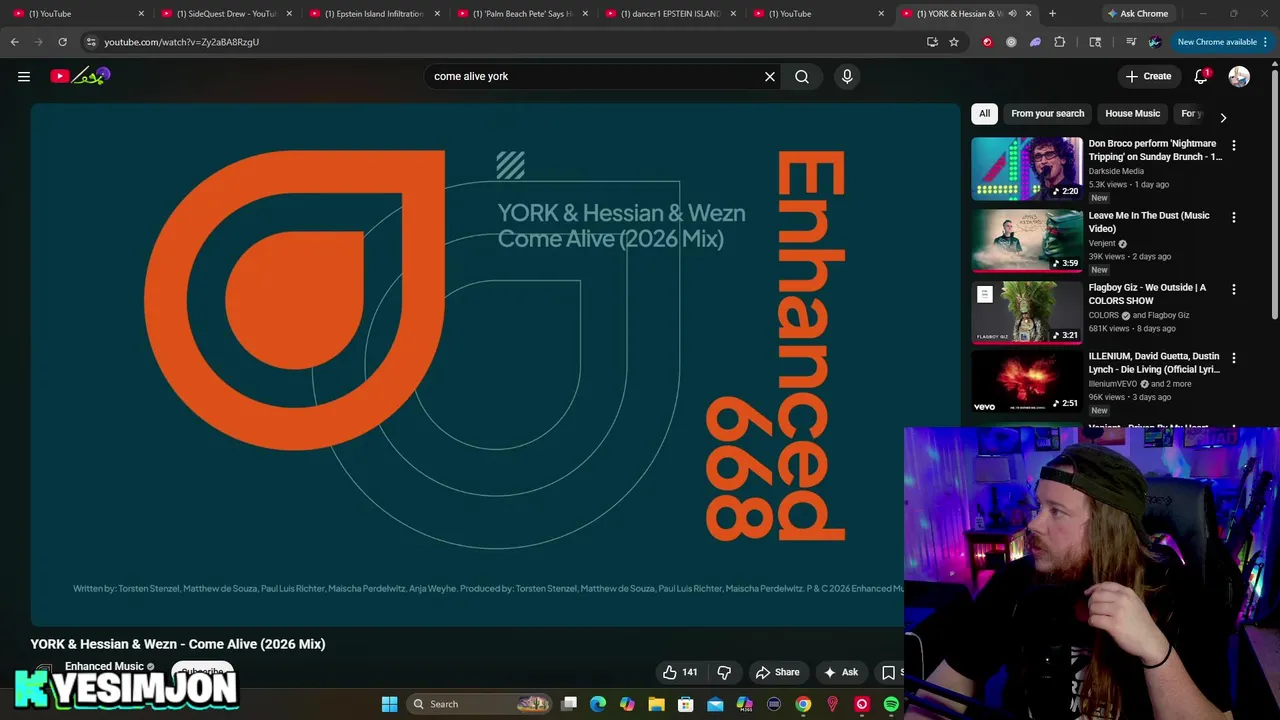Open the Ask AI button below video

click(840, 672)
